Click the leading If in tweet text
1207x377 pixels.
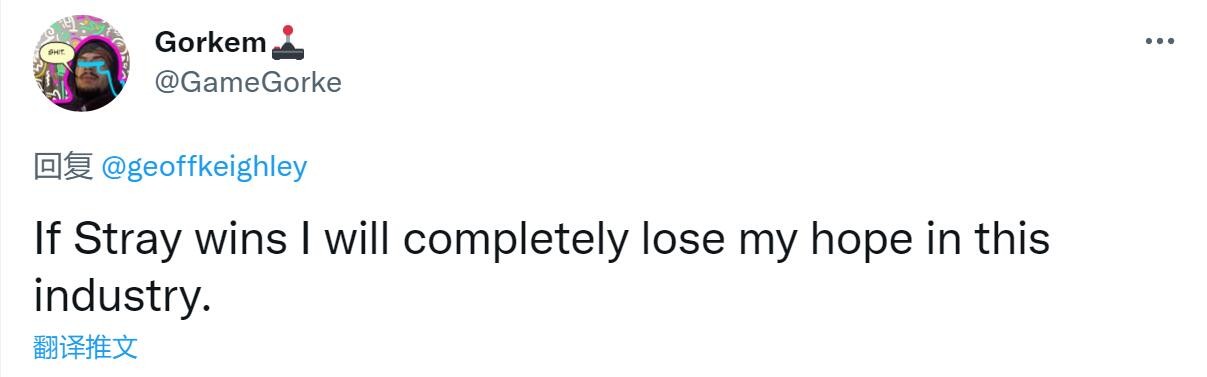[x=48, y=241]
